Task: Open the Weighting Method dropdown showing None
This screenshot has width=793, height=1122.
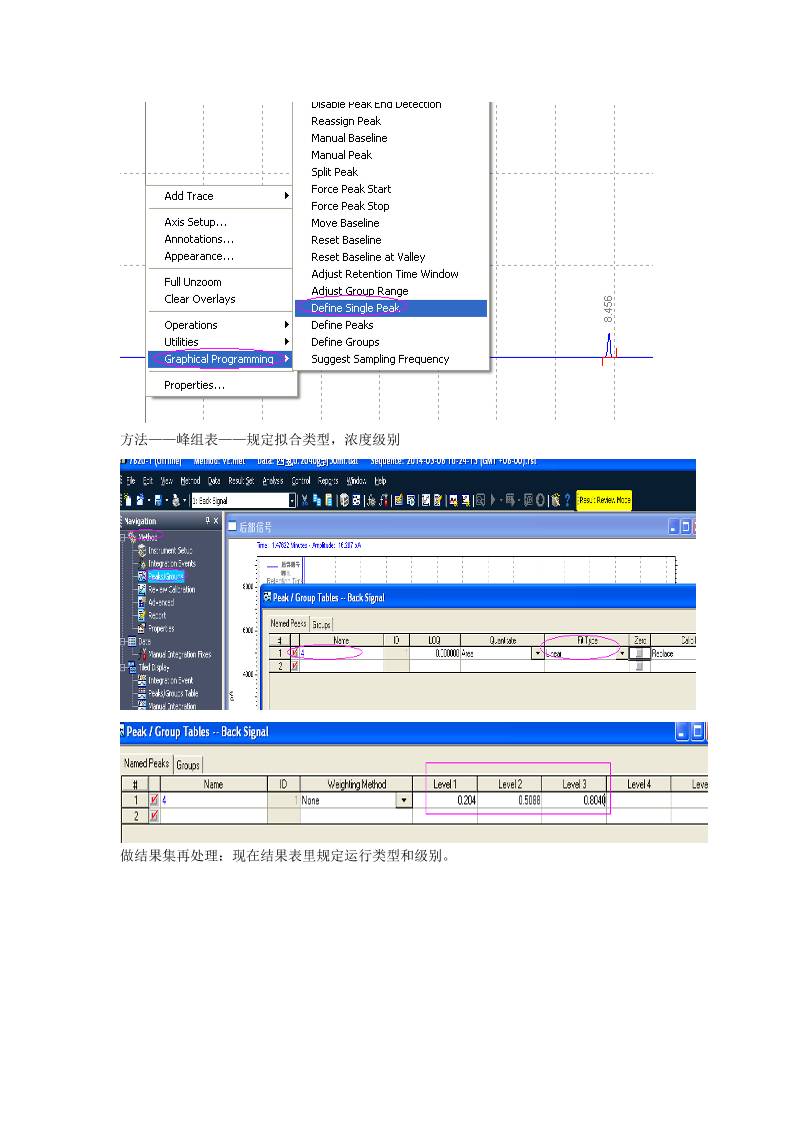Action: coord(404,801)
